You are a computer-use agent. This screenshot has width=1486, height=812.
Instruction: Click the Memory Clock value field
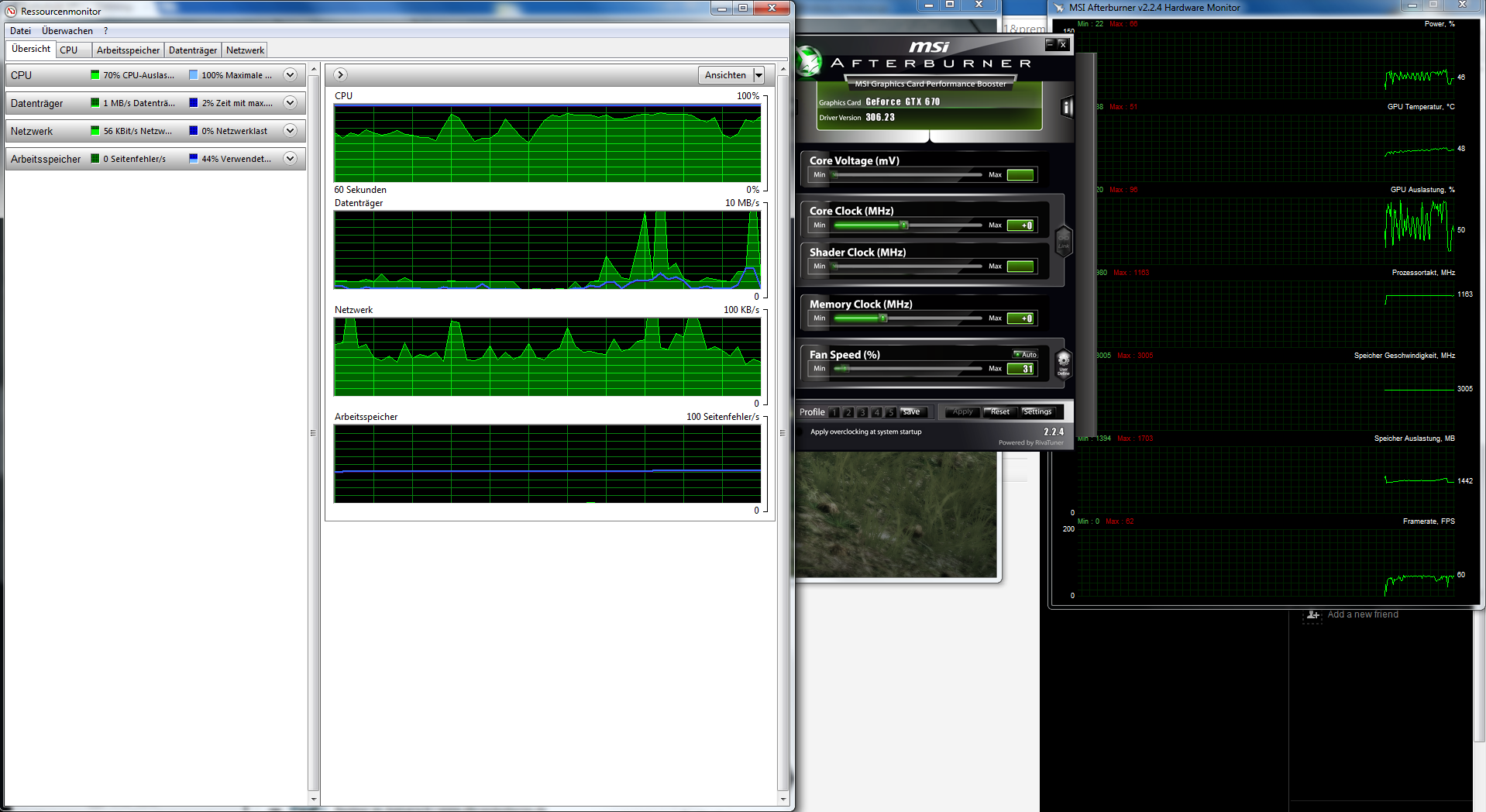(1020, 318)
